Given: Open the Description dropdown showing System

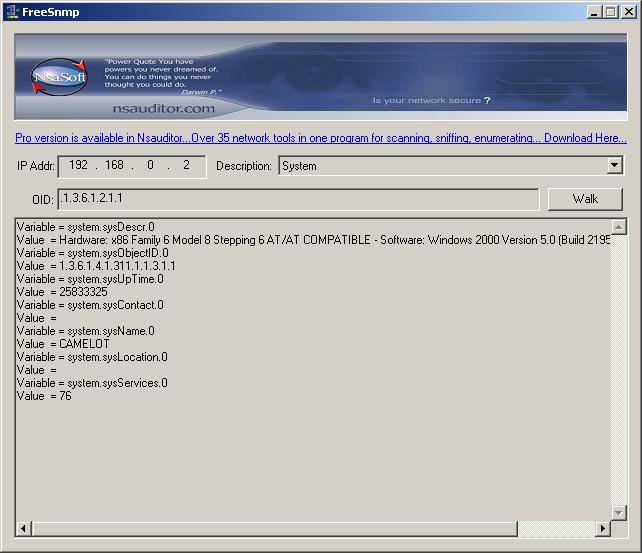Looking at the screenshot, I should coord(451,166).
